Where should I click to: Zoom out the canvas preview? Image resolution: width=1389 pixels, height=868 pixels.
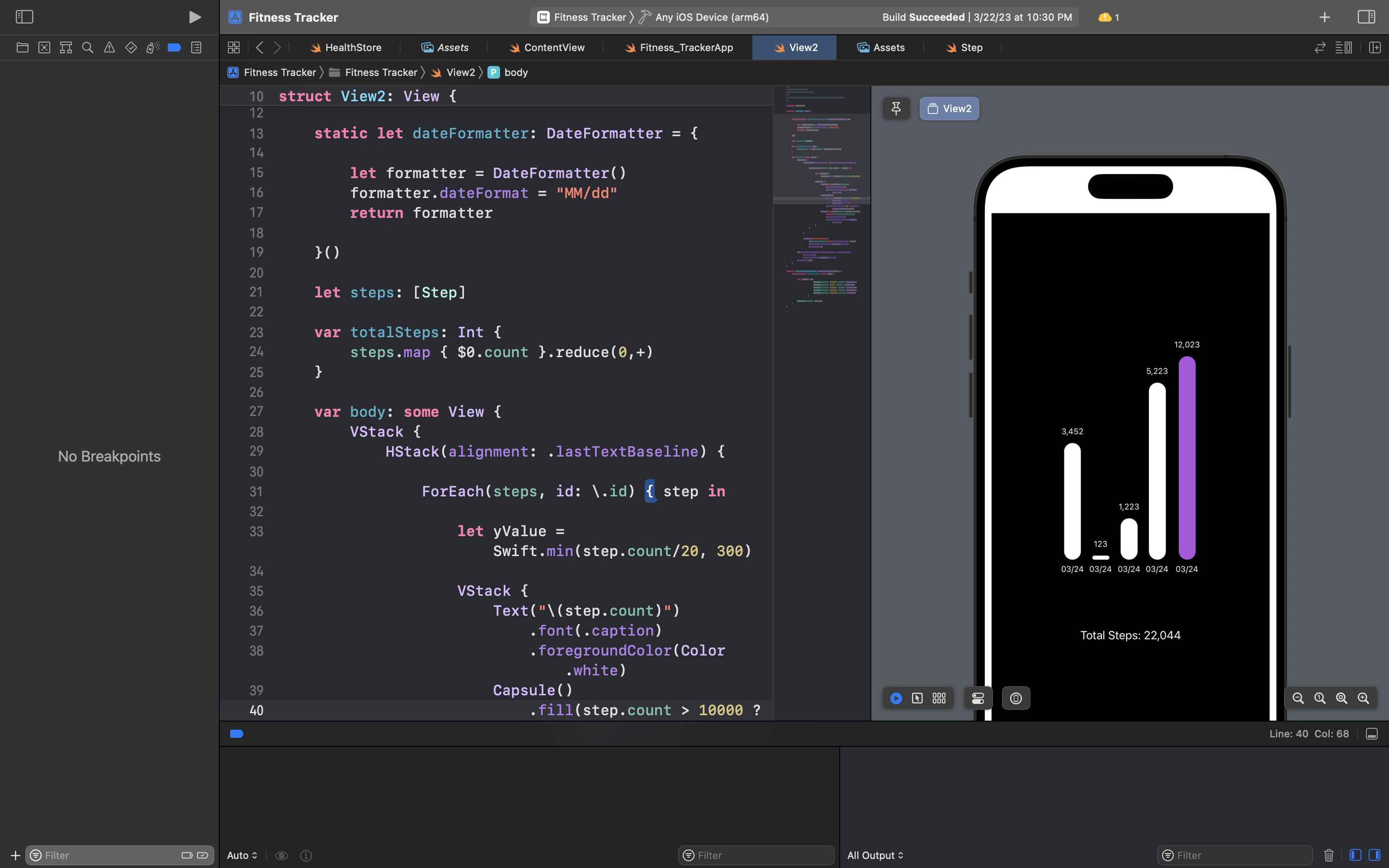1298,698
